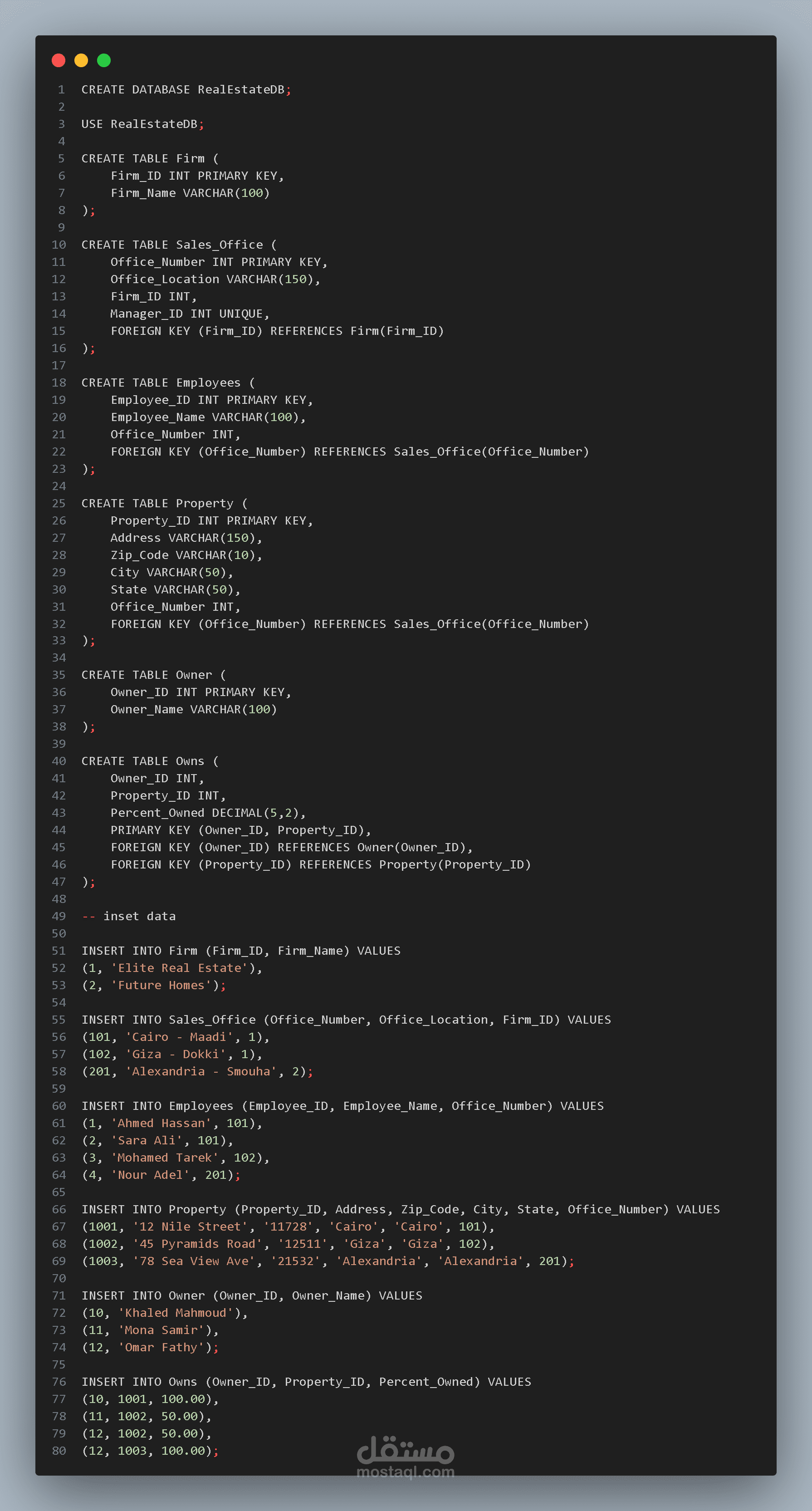Click the USE RealEstateDB statement
812x1511 pixels.
tap(142, 124)
